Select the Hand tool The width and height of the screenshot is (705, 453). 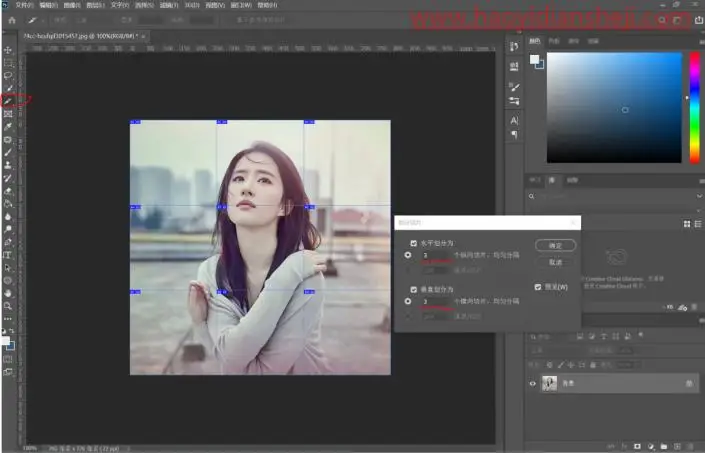click(8, 293)
